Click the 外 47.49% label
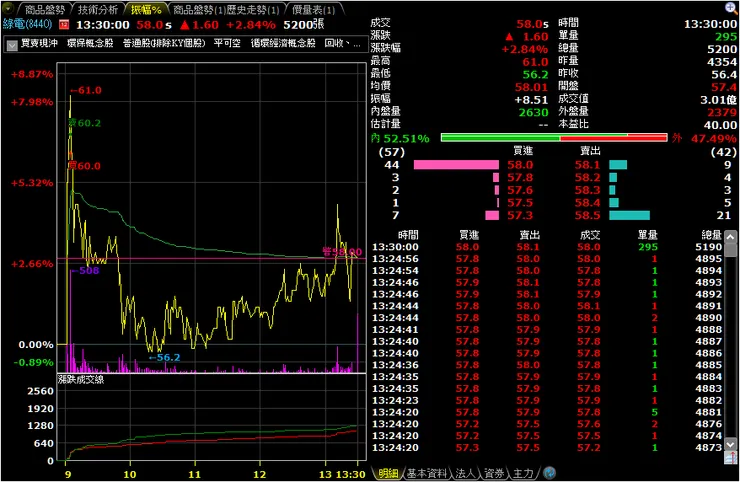740x482 pixels. [705, 138]
